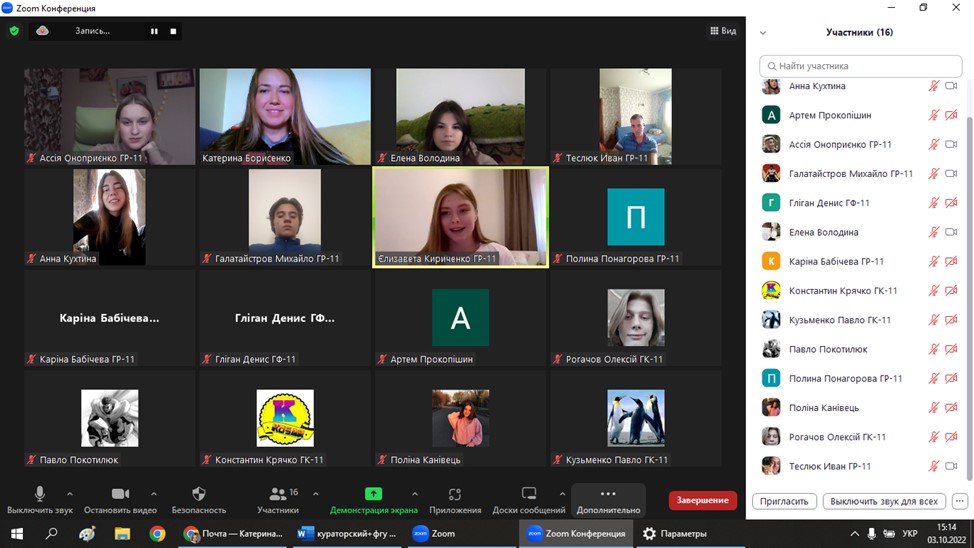The width and height of the screenshot is (974, 548).
Task: Open the Security (Безопасность) options
Action: click(198, 500)
